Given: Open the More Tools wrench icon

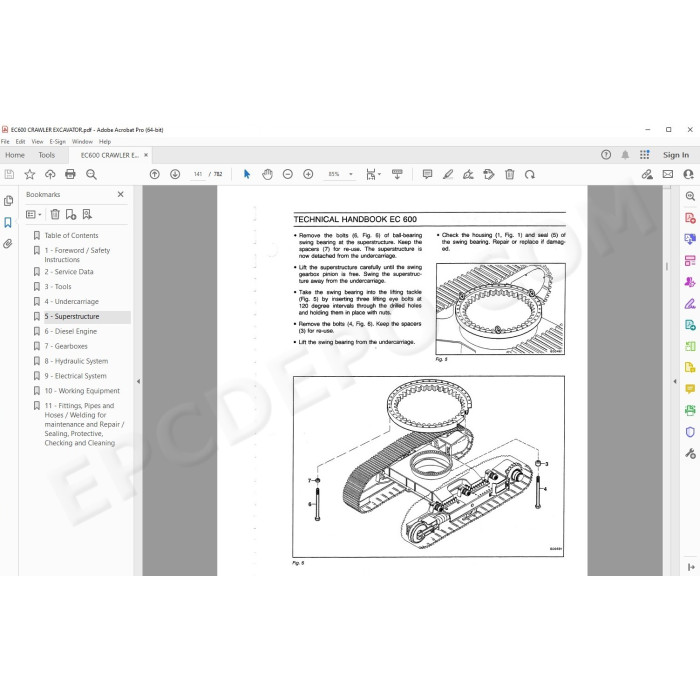Looking at the screenshot, I should [690, 454].
